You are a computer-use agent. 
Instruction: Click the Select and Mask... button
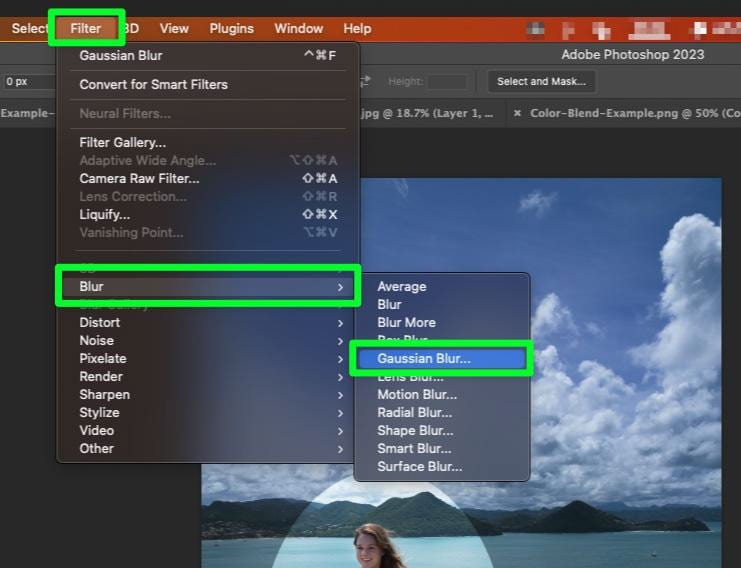(541, 81)
